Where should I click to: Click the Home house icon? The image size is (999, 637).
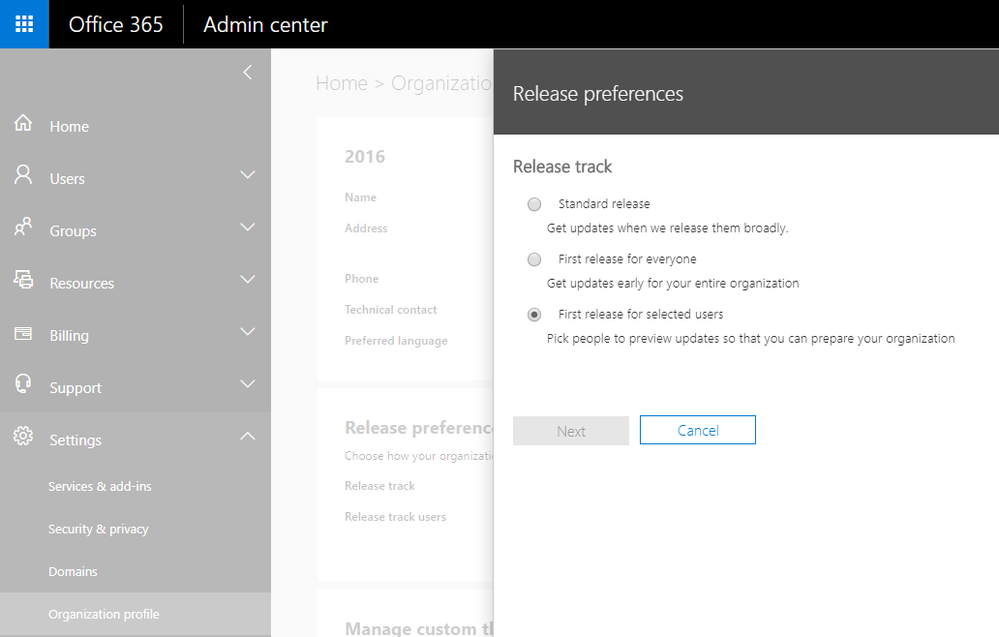23,122
